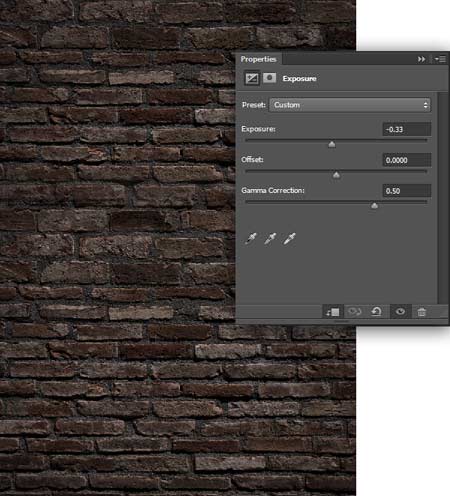Click the Exposure adjustment icon
The width and height of the screenshot is (450, 496).
tap(252, 79)
